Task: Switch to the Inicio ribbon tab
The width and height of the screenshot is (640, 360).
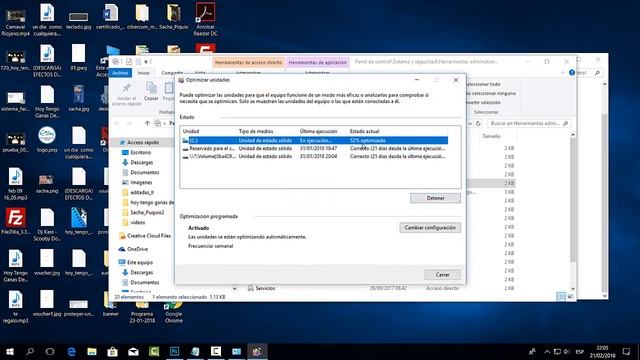Action: 143,73
